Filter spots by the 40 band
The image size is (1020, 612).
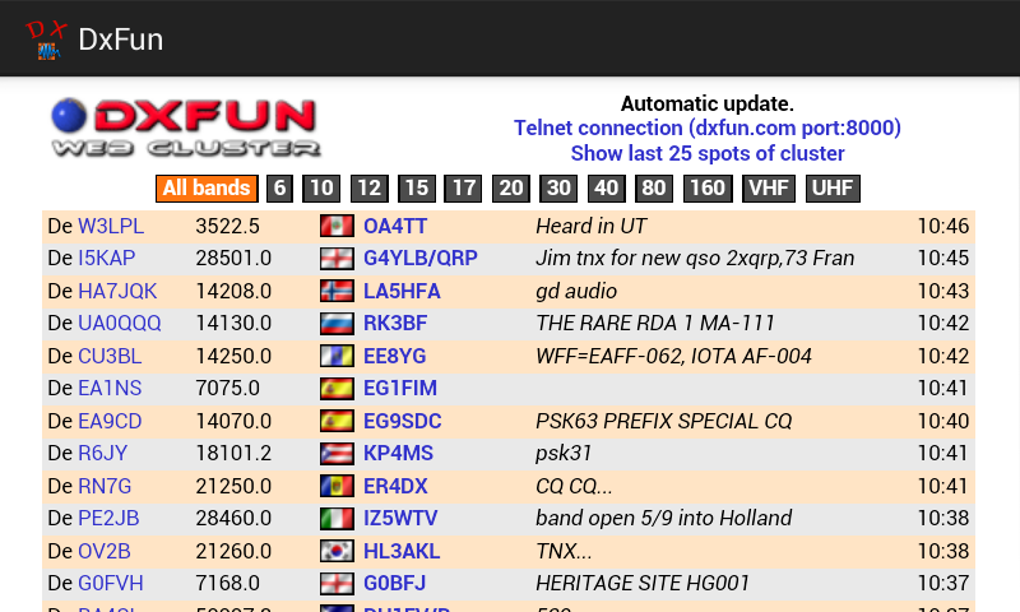(606, 189)
